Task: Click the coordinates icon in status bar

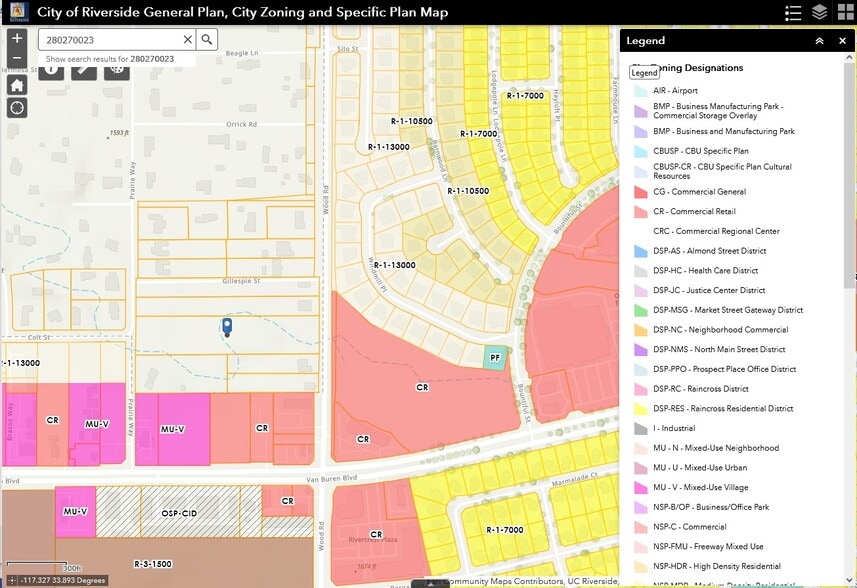Action: pyautogui.click(x=10, y=580)
